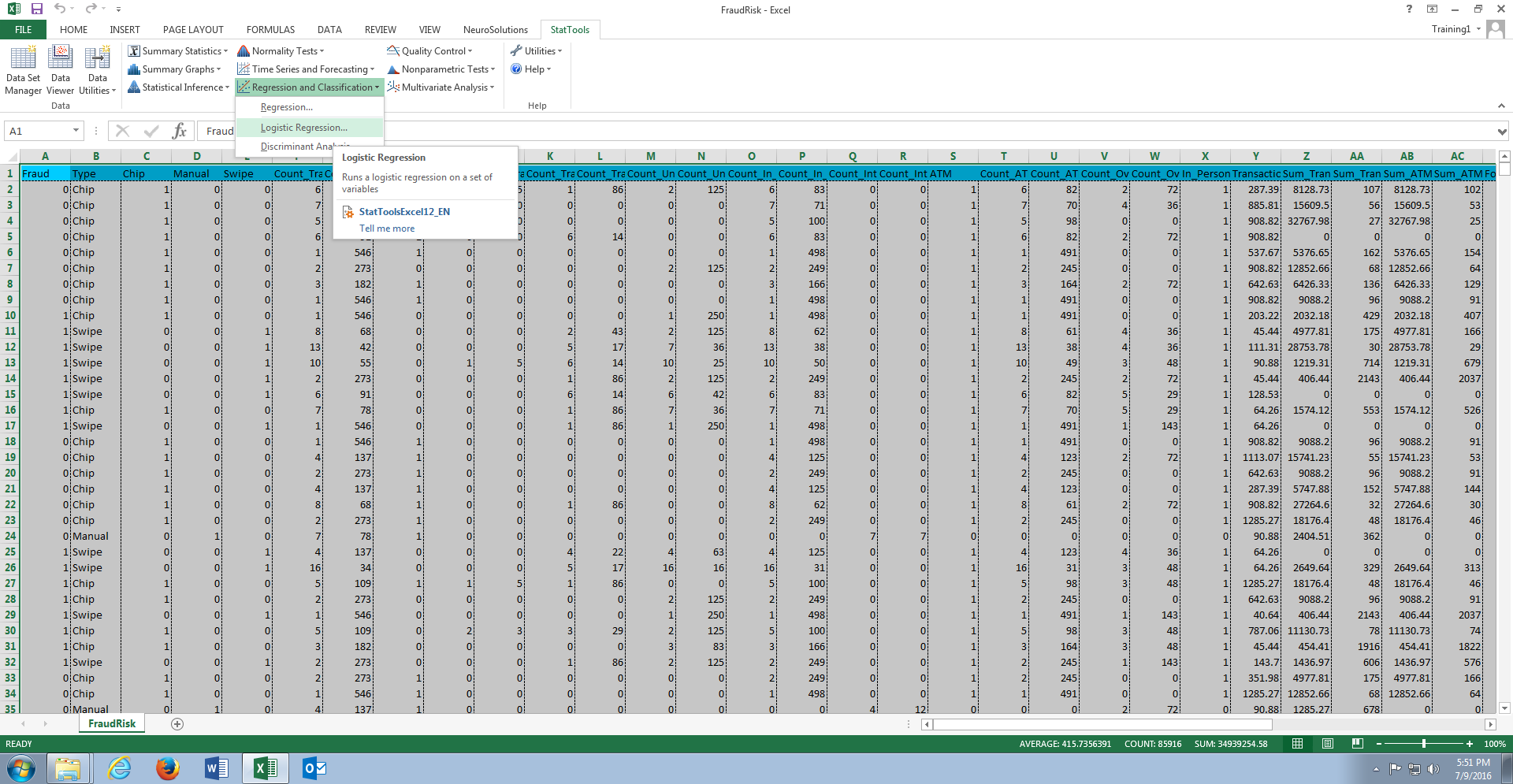Open File Explorer from the taskbar
1513x784 pixels.
69,768
